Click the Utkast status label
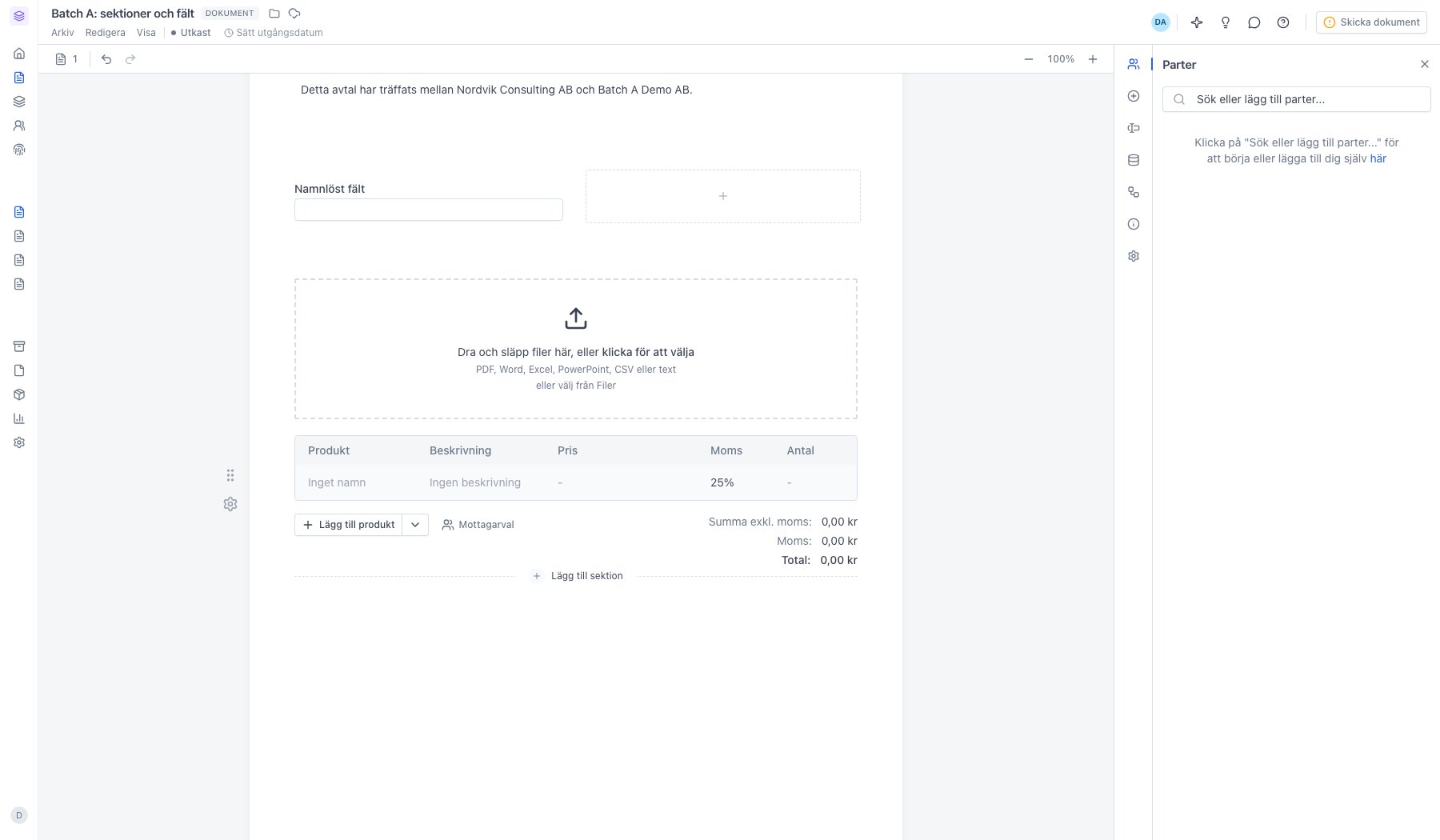The image size is (1440, 840). pyautogui.click(x=191, y=33)
